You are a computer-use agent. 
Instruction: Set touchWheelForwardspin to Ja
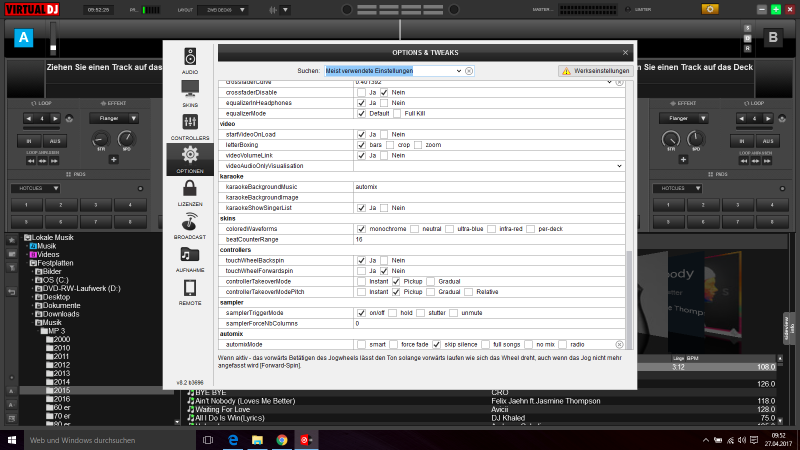click(361, 271)
